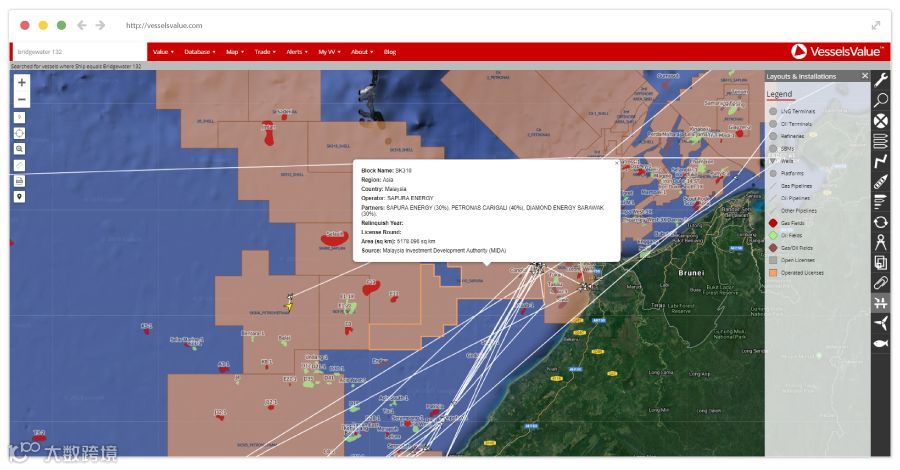Open the Alerts dropdown menu
The width and height of the screenshot is (900, 470).
297,52
